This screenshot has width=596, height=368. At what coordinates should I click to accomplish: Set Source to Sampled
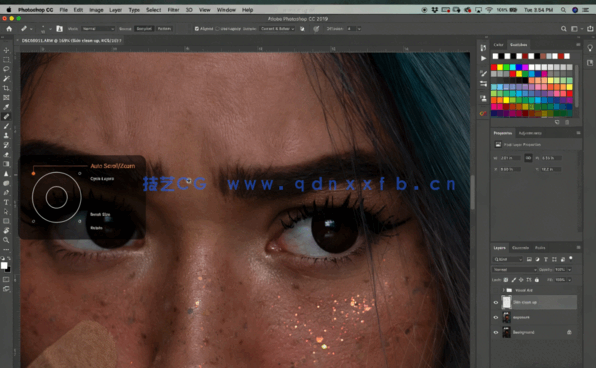coord(144,29)
